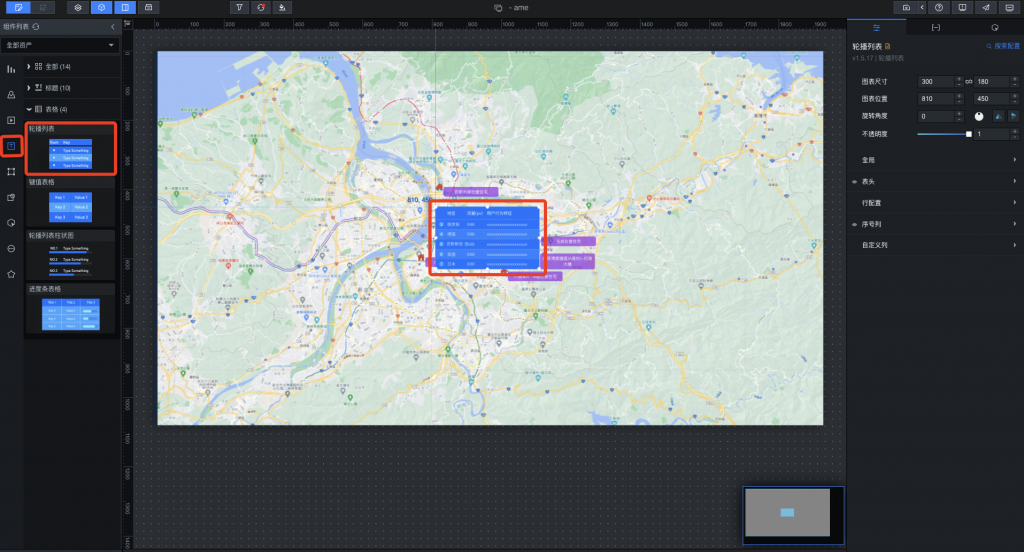Select the bar chart category icon
This screenshot has height=552, width=1024.
(x=11, y=69)
